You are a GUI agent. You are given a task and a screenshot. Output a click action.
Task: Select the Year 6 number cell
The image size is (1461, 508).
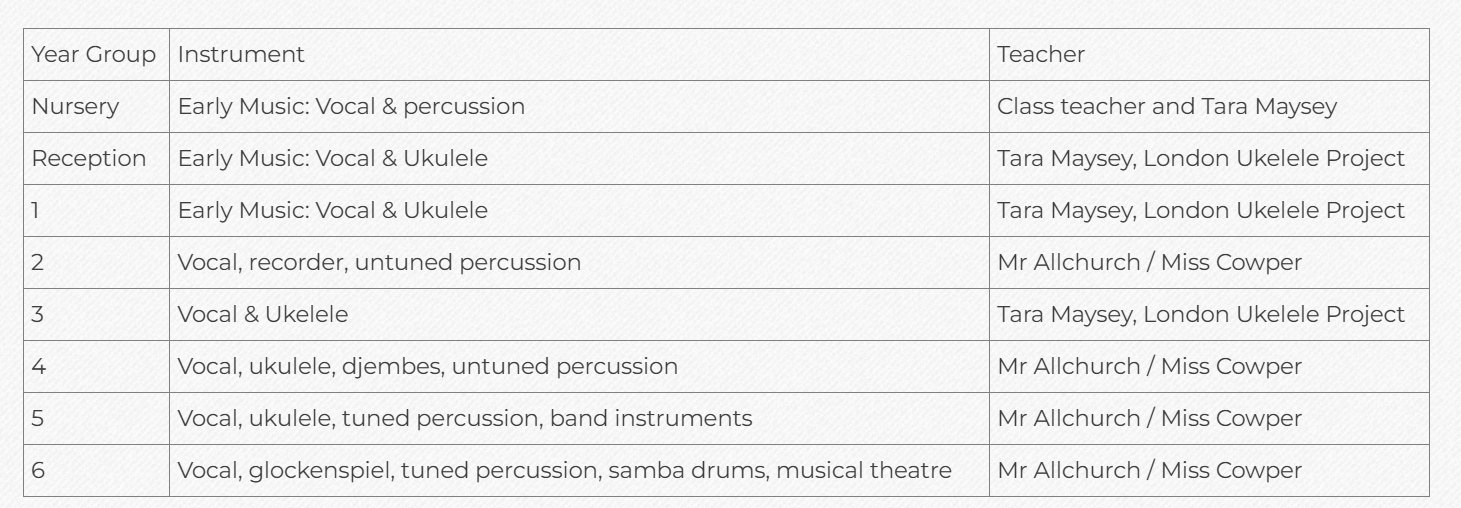coord(96,471)
